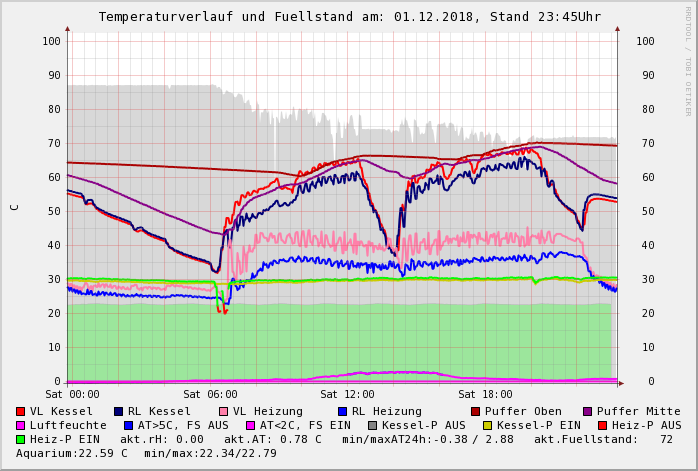Image resolution: width=698 pixels, height=471 pixels.
Task: Click the 'Sat 18:00' time axis label
Action: click(484, 395)
